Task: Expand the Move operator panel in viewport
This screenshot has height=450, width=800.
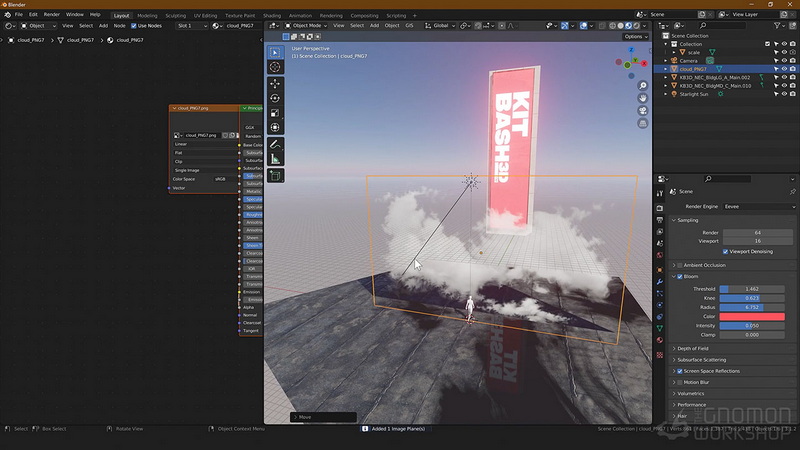Action: 323,417
